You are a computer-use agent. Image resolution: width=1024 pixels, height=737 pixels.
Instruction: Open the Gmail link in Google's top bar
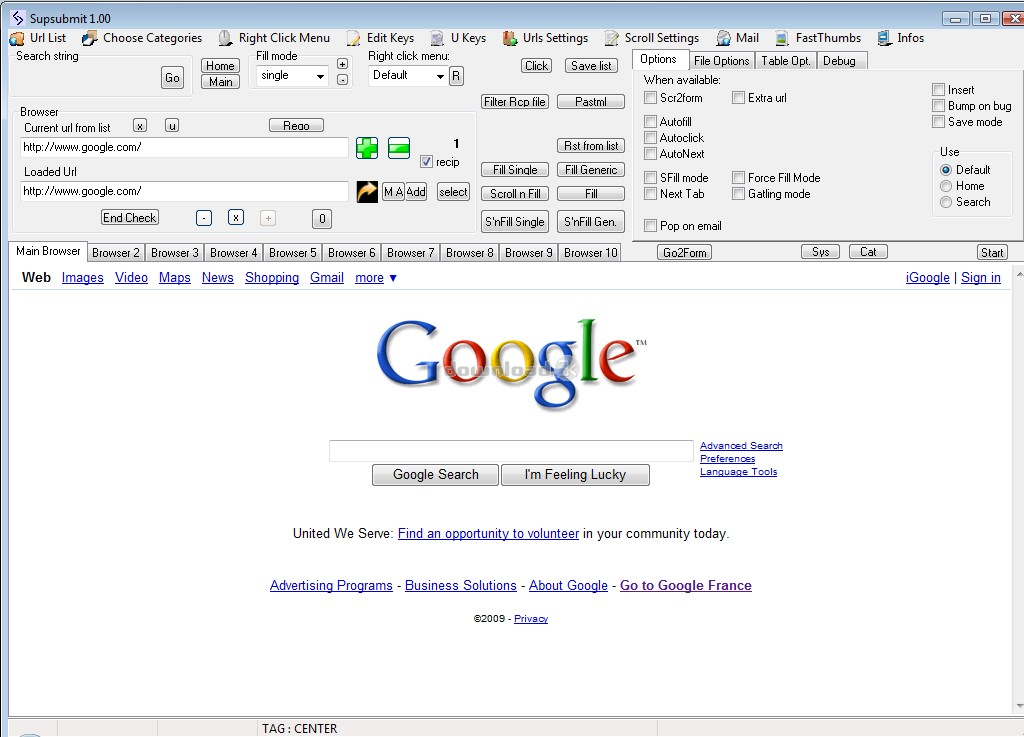click(x=327, y=277)
